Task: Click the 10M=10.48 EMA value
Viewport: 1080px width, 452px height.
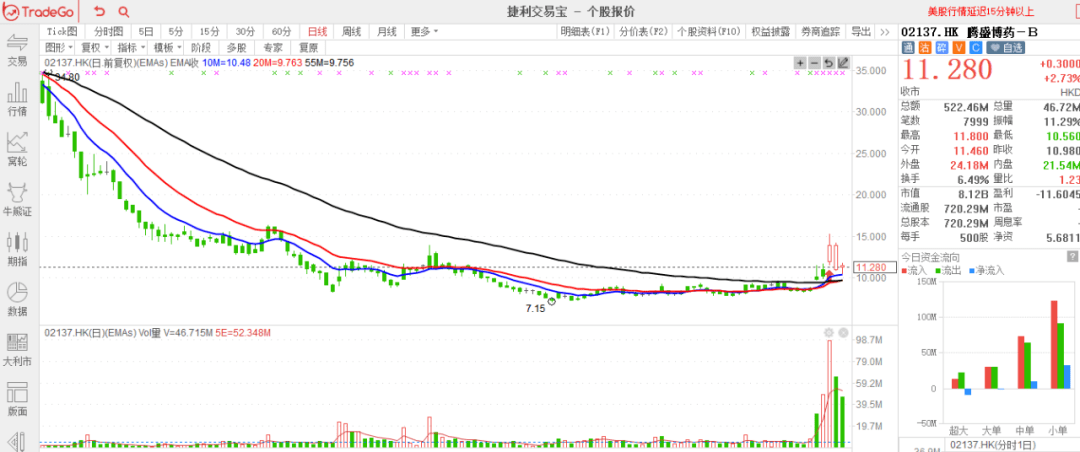Action: (225, 63)
